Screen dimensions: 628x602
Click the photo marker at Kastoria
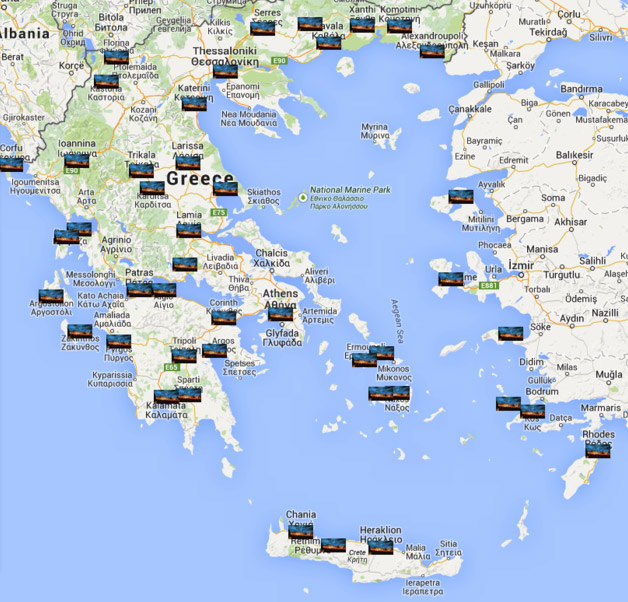[x=106, y=82]
